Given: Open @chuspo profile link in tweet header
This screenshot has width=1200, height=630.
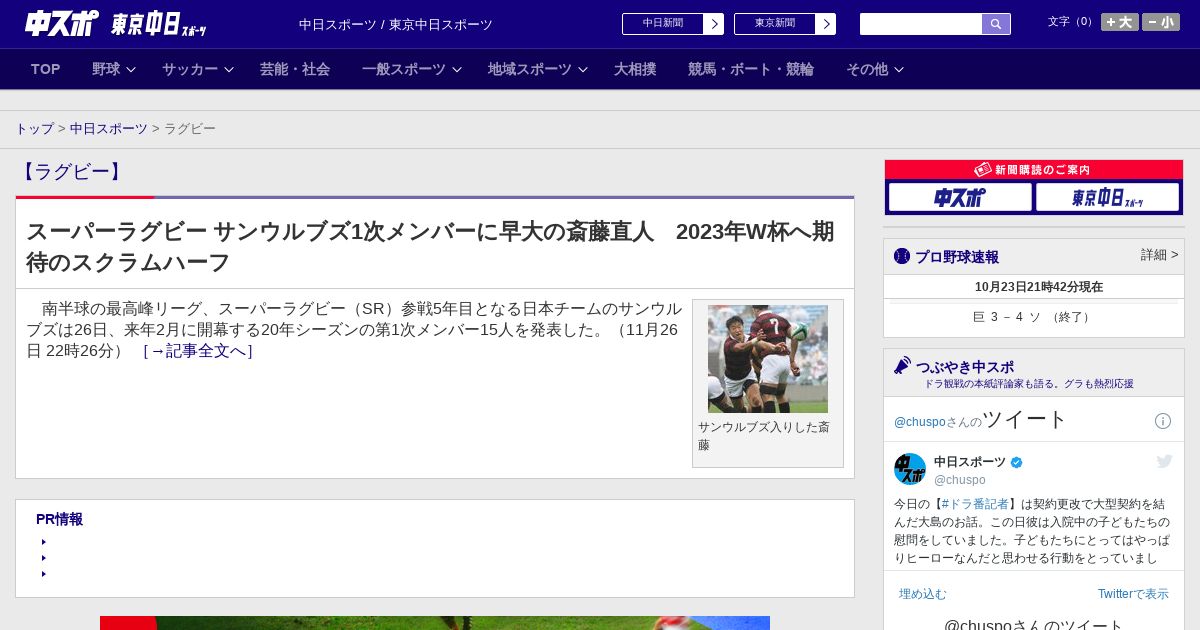Looking at the screenshot, I should tap(919, 422).
